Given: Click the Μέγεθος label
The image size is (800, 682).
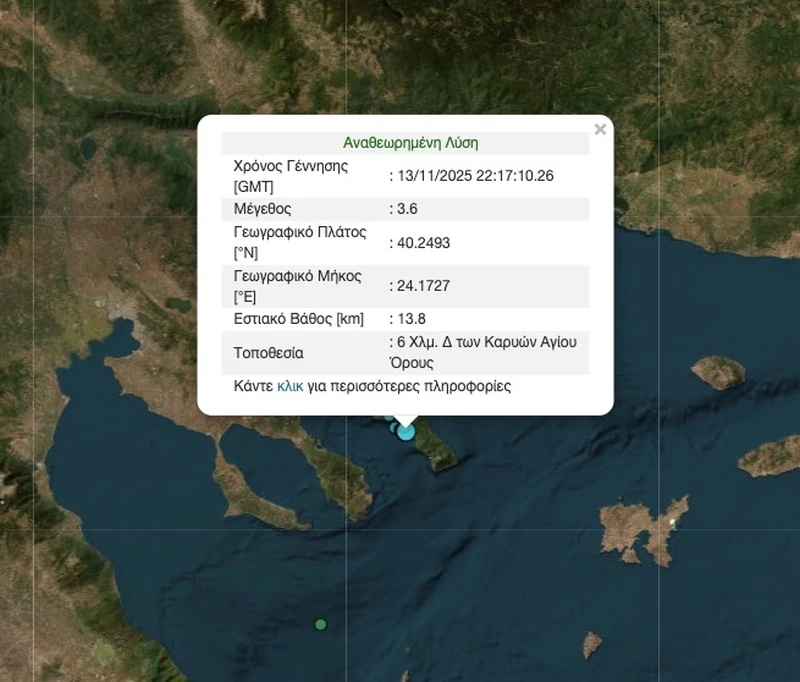Looking at the screenshot, I should (x=262, y=209).
